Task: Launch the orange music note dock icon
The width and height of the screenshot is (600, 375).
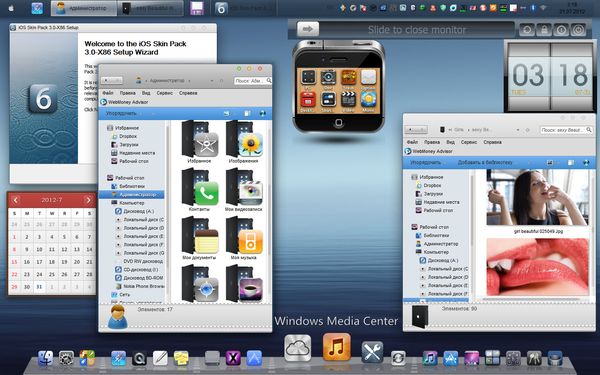Action: (x=336, y=347)
